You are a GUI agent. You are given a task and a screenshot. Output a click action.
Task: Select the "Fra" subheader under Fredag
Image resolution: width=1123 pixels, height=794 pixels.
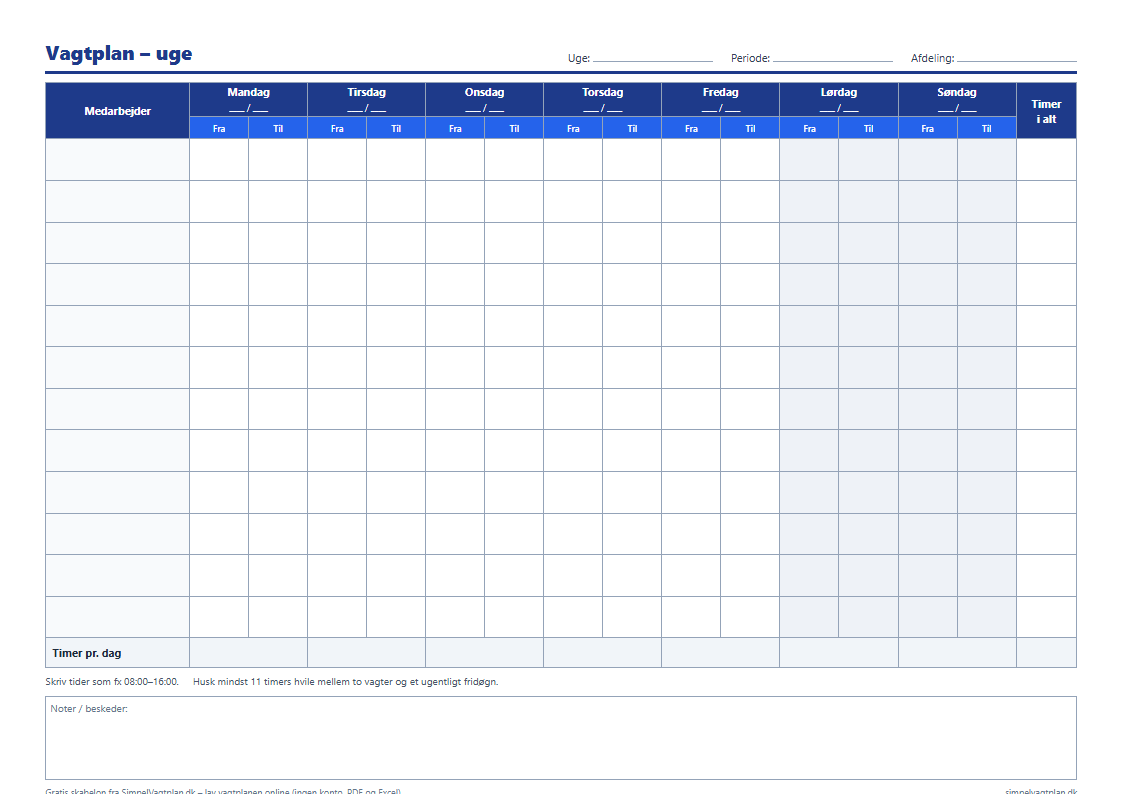(691, 128)
